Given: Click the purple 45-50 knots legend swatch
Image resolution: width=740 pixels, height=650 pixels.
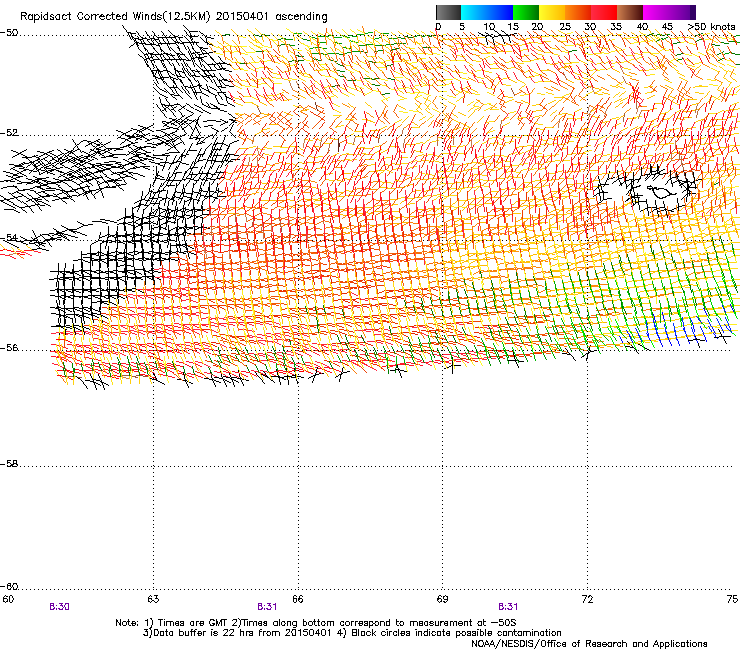Looking at the screenshot, I should pyautogui.click(x=682, y=12).
